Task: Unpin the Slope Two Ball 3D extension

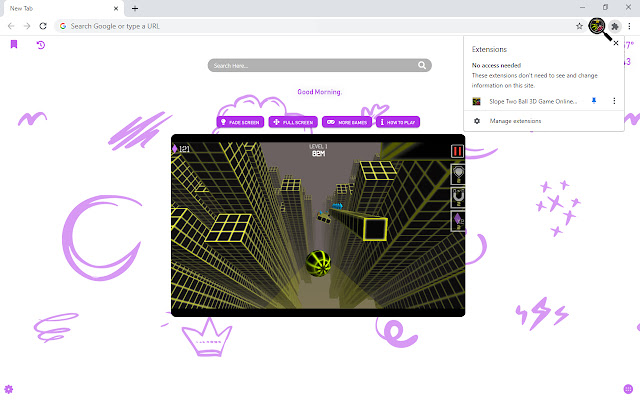Action: (594, 101)
